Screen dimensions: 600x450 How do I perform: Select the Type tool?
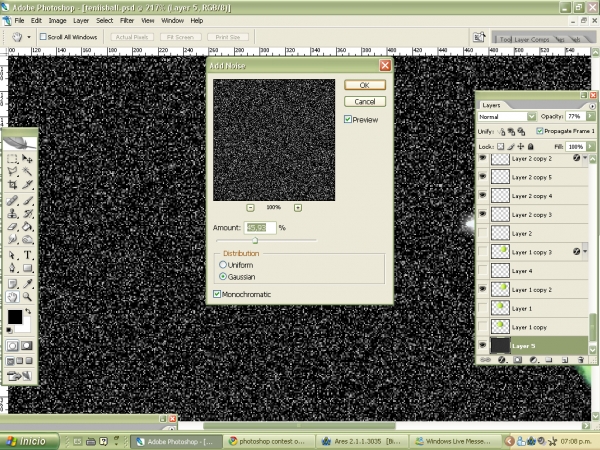tap(27, 255)
